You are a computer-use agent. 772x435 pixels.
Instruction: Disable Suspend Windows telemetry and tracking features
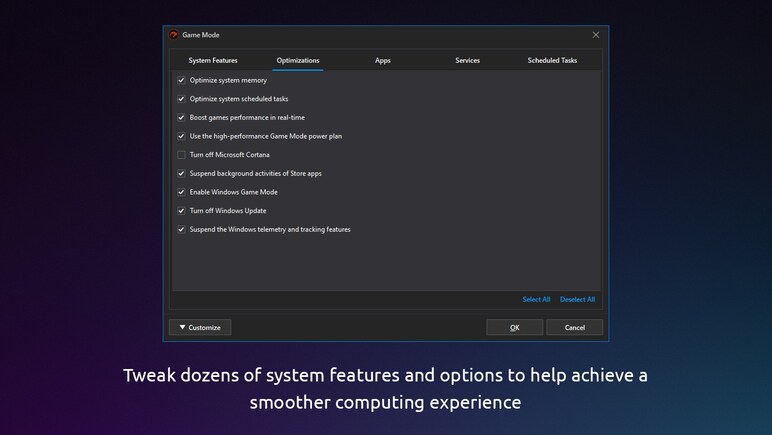coord(181,229)
